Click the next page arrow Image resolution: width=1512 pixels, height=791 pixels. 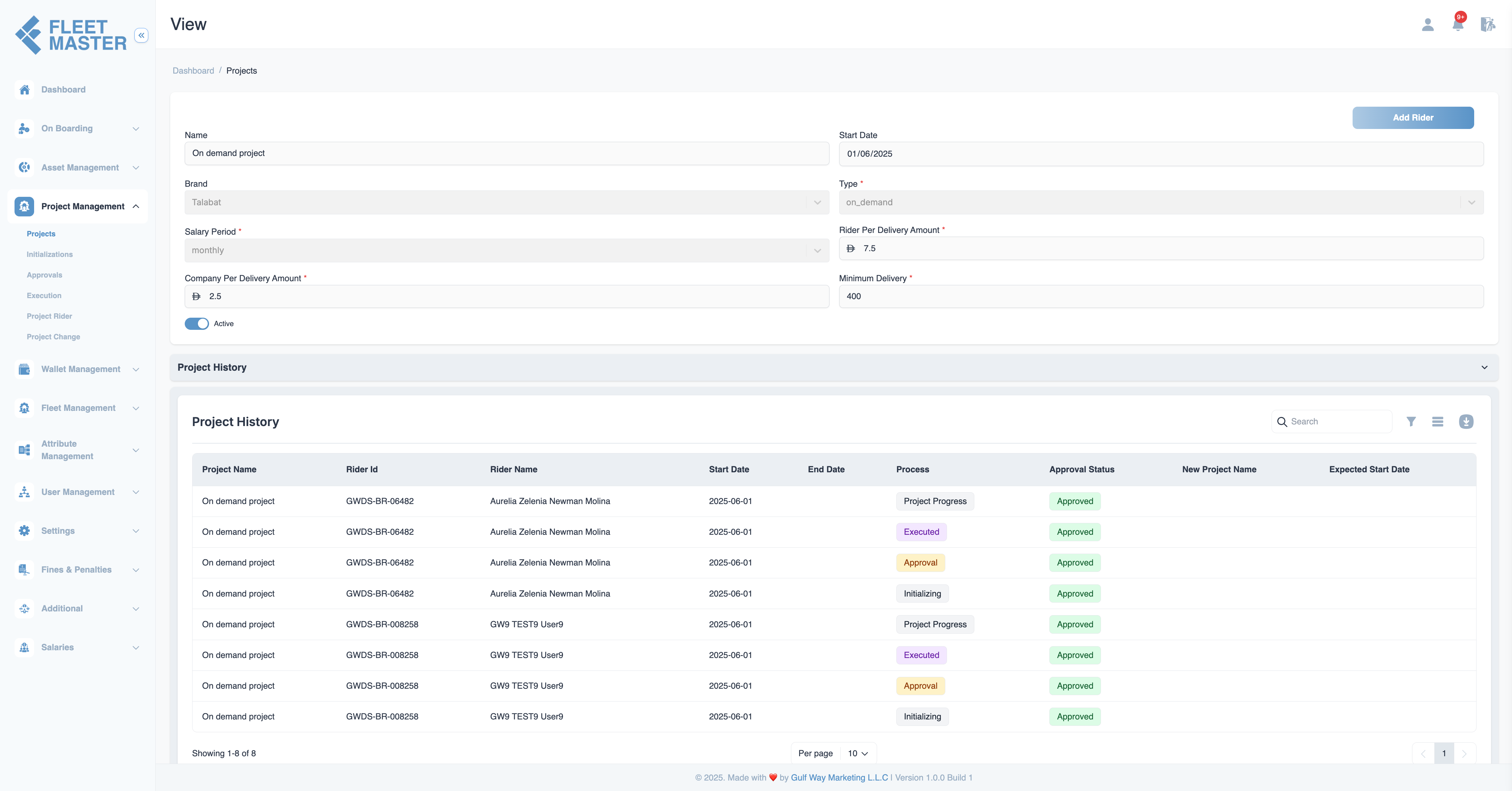pyautogui.click(x=1464, y=754)
